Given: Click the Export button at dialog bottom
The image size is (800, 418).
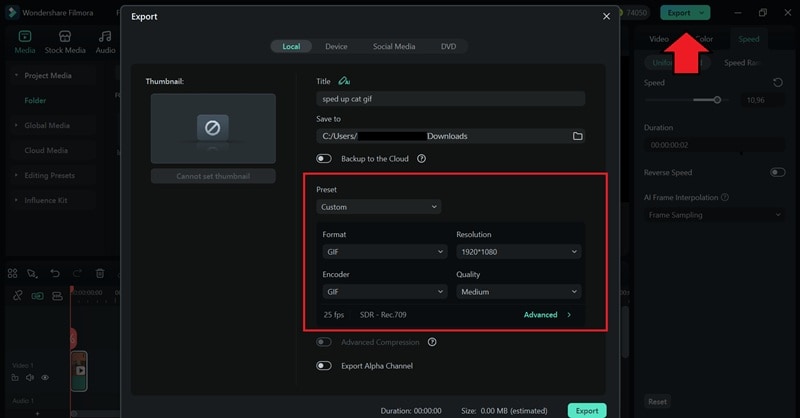Looking at the screenshot, I should coord(587,410).
